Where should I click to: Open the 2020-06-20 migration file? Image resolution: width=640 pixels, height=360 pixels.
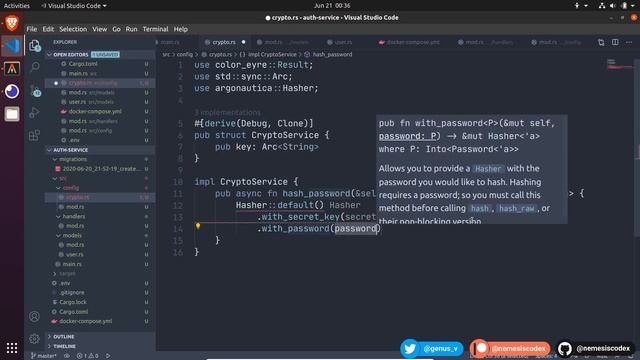(x=101, y=169)
